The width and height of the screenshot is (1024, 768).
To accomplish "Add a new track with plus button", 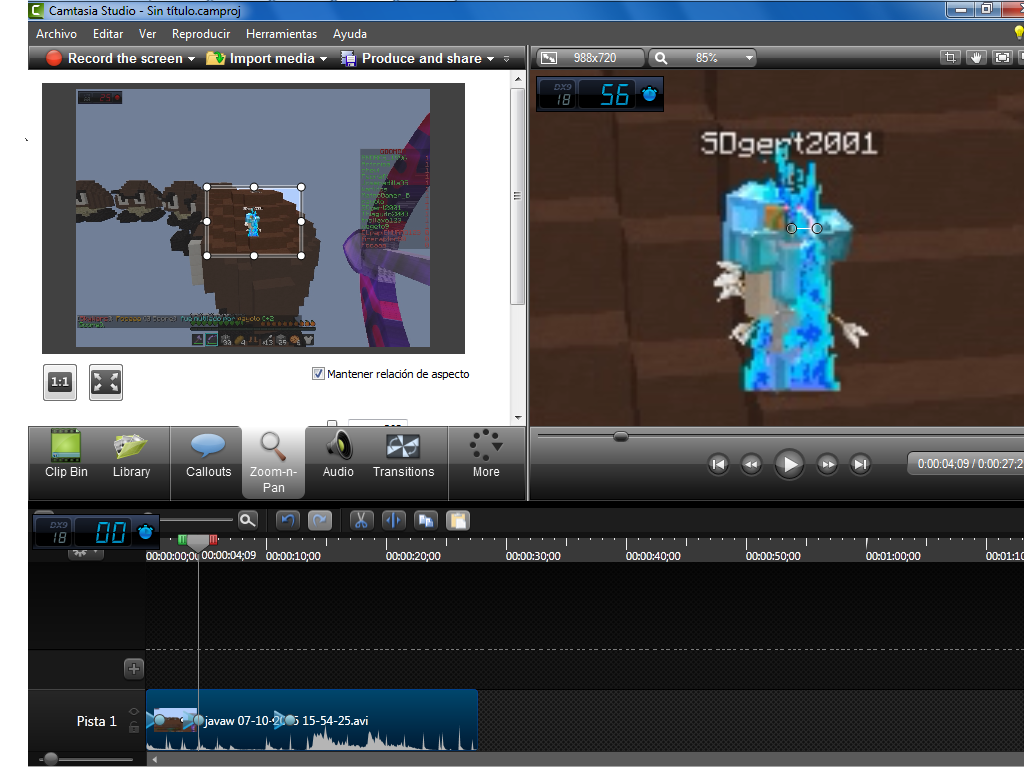I will pos(133,669).
